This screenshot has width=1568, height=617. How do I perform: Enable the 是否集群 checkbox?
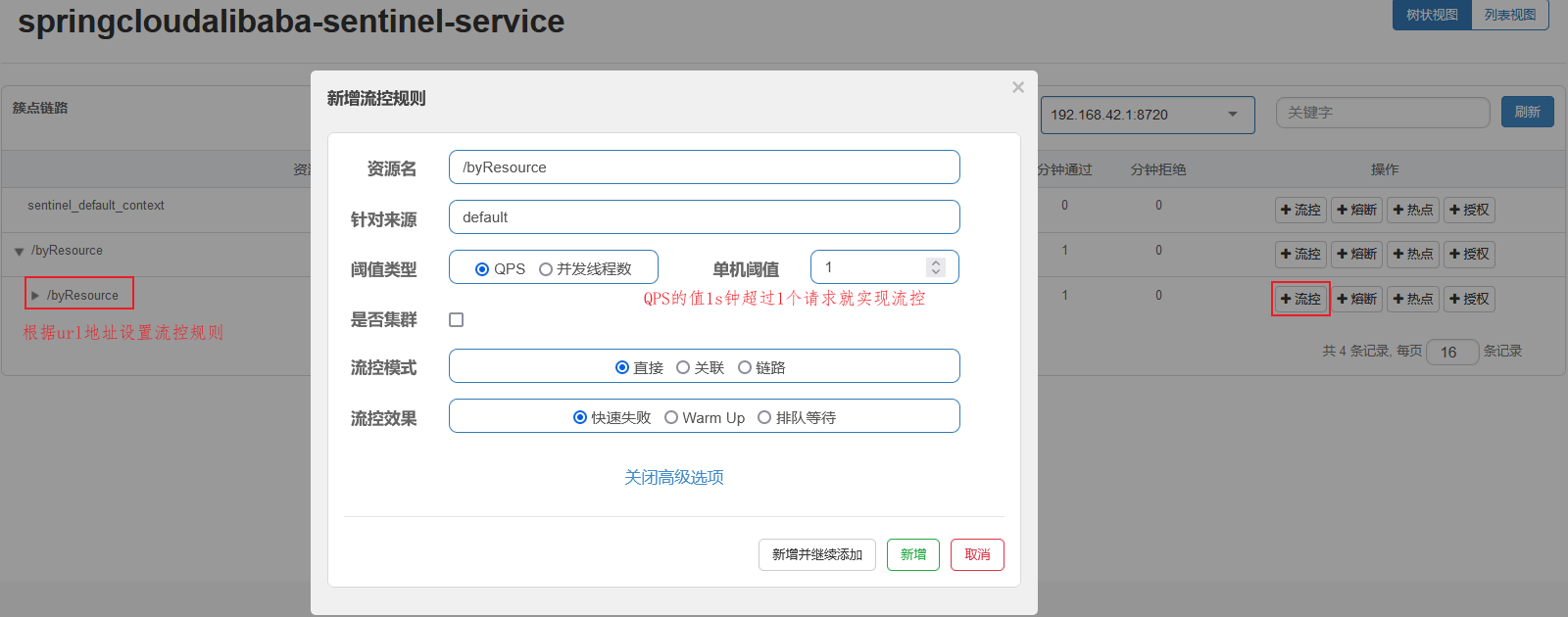456,320
